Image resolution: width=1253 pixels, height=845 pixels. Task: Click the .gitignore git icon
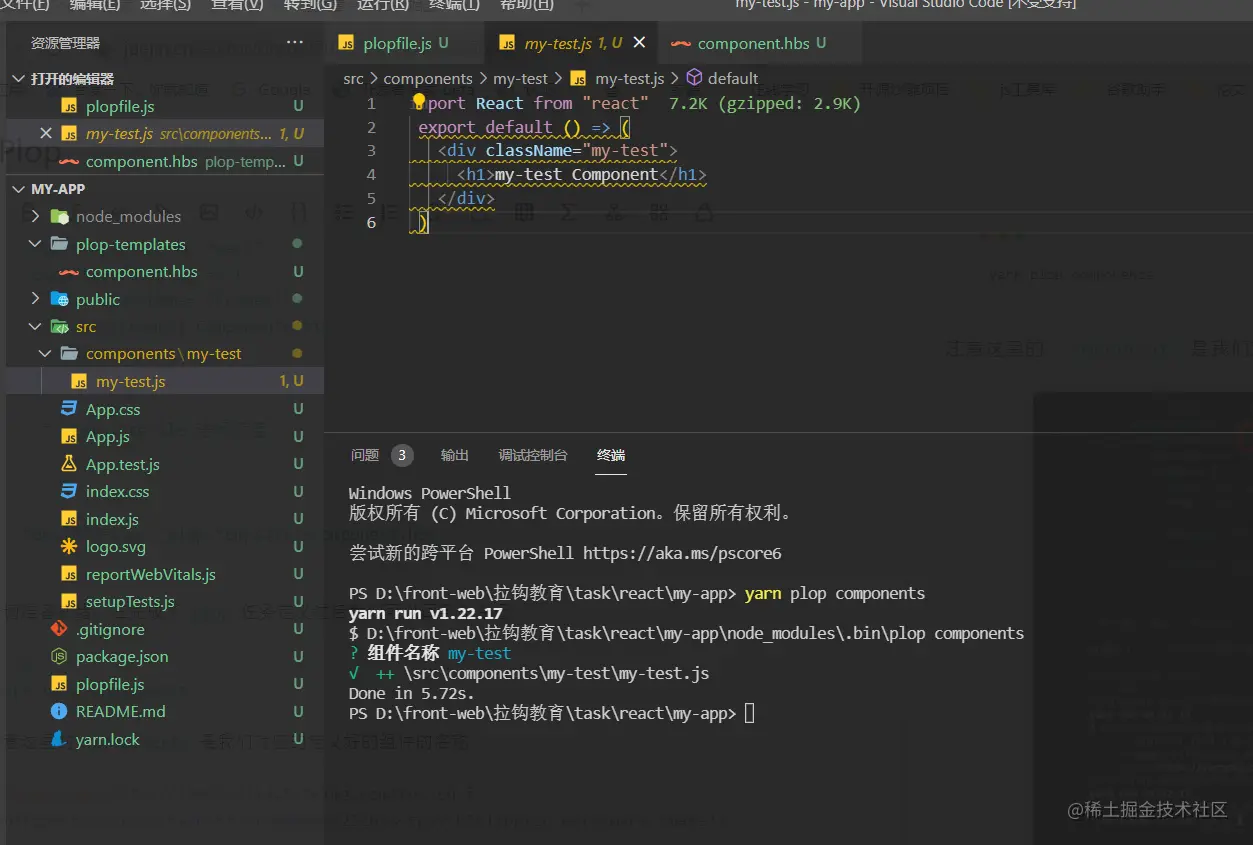(x=59, y=629)
